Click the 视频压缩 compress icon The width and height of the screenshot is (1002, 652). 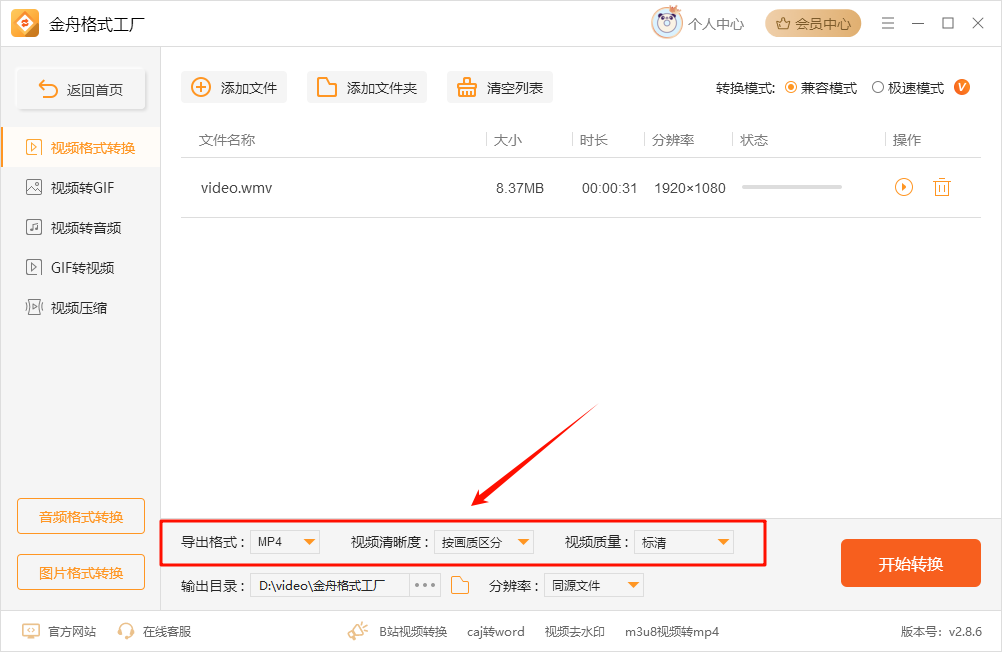point(34,307)
